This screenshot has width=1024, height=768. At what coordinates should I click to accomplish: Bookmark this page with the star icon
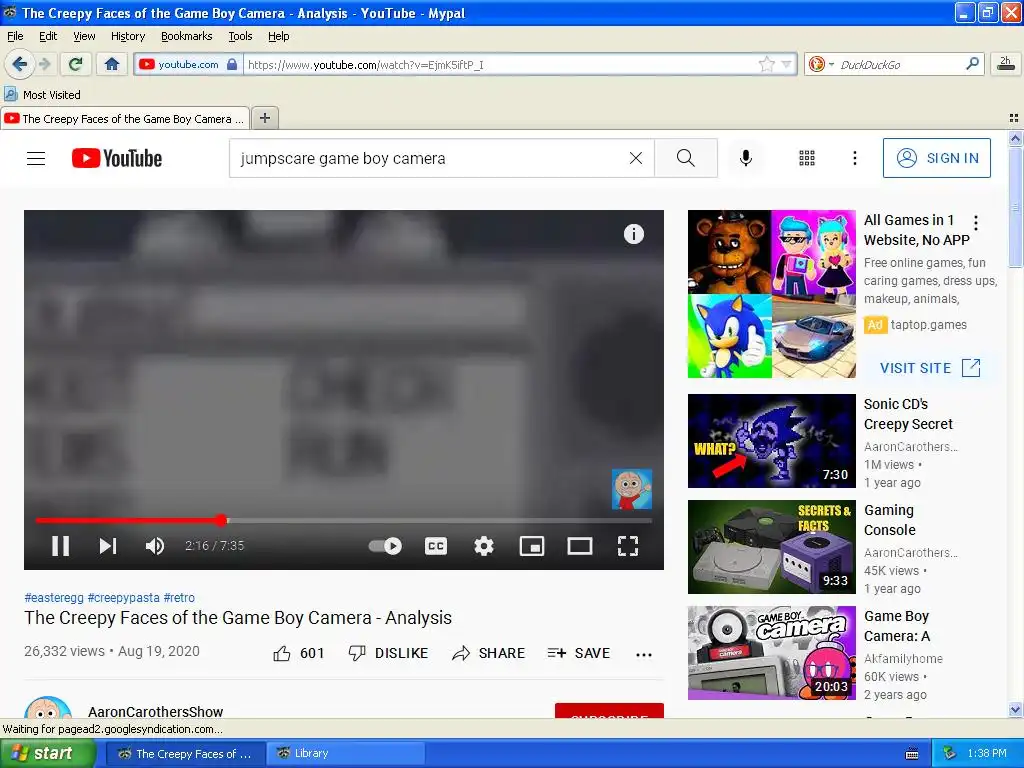click(766, 64)
